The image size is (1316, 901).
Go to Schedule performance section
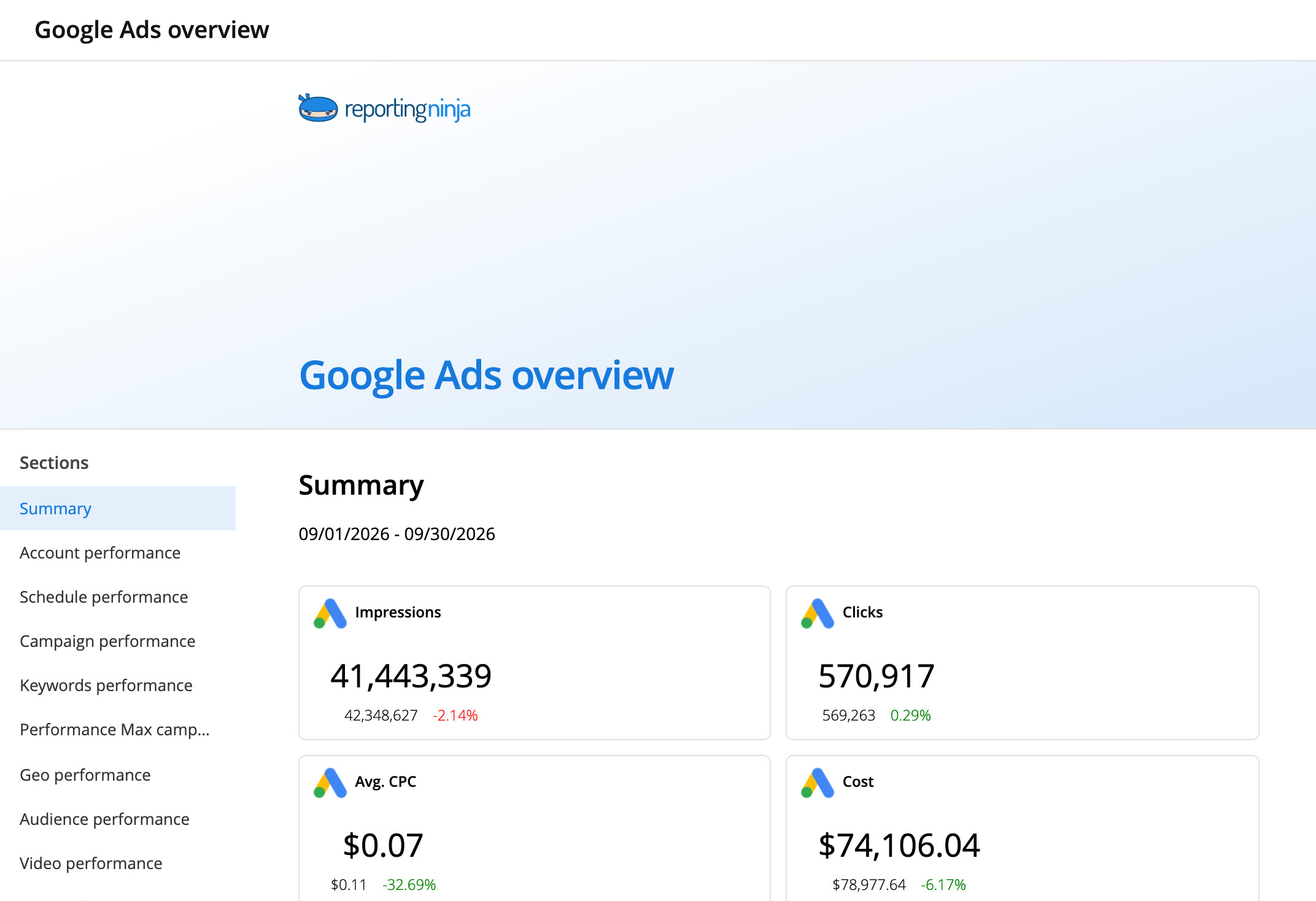pyautogui.click(x=118, y=597)
